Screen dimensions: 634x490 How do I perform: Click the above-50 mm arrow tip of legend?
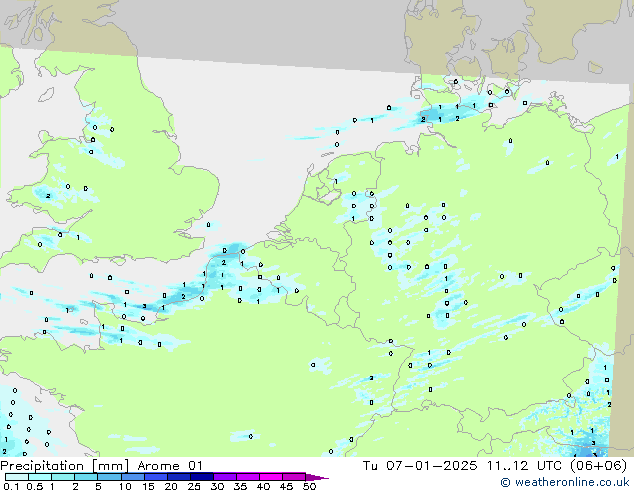[x=317, y=477]
